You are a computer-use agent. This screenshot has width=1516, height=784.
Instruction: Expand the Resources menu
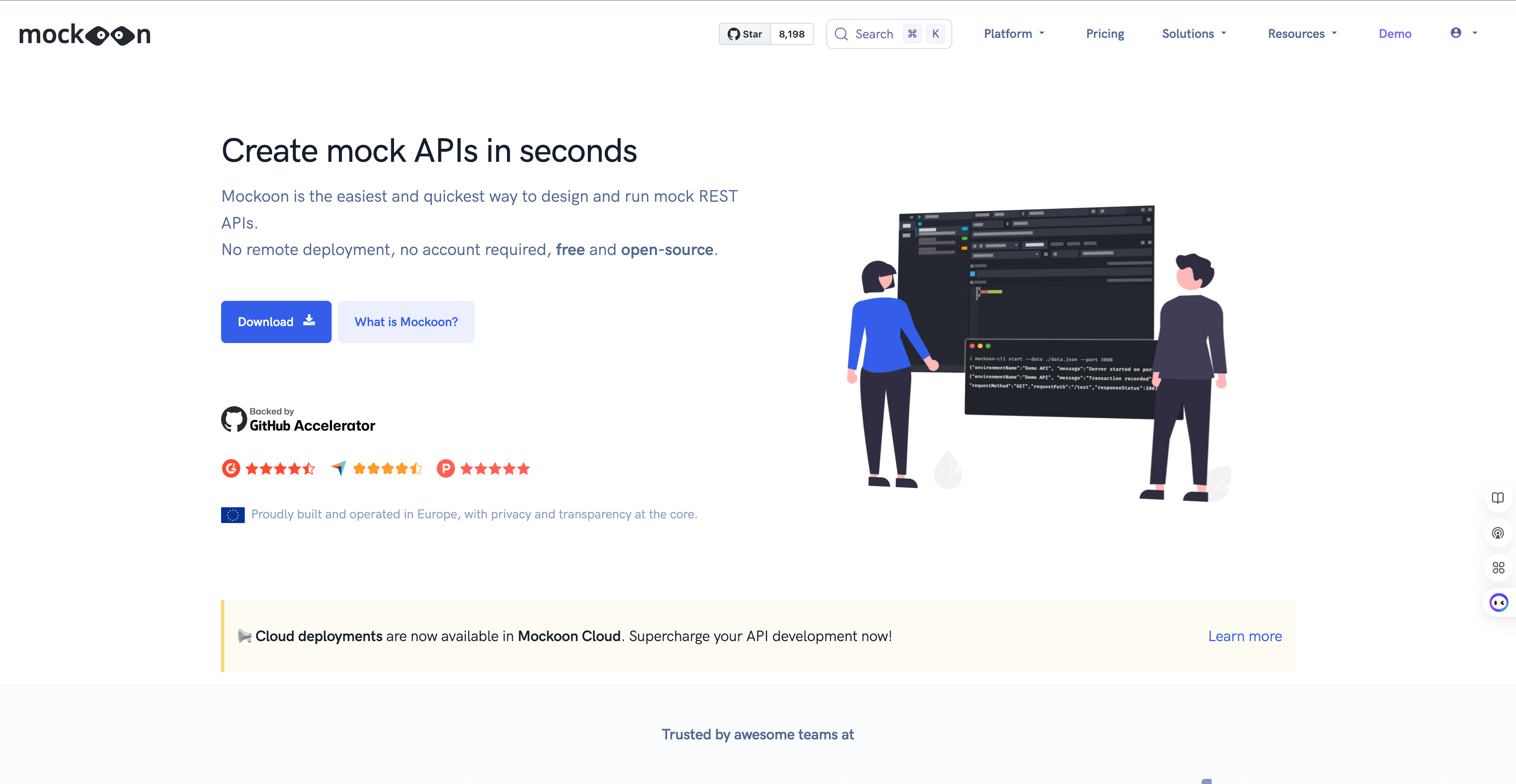pyautogui.click(x=1302, y=34)
